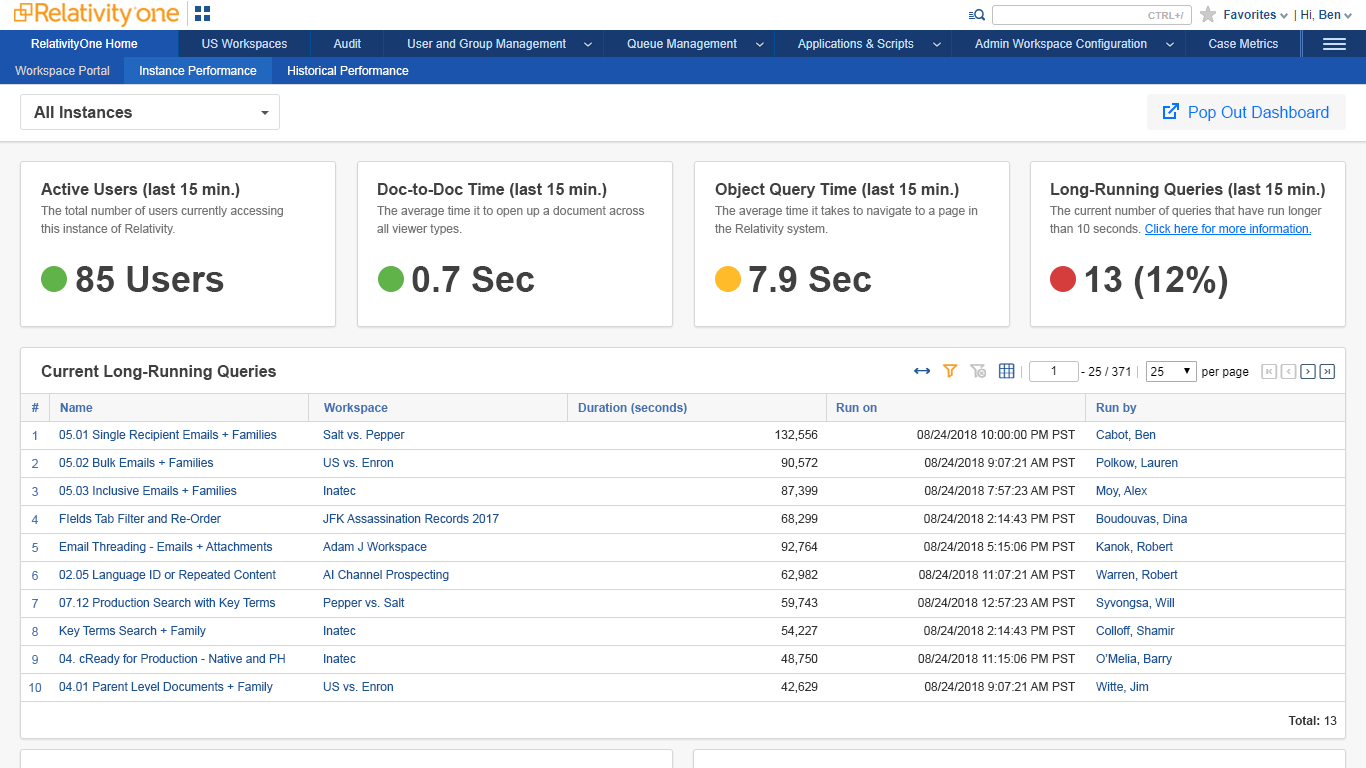Open query 07.12 Production Search with Key Terms
This screenshot has width=1366, height=768.
(167, 603)
